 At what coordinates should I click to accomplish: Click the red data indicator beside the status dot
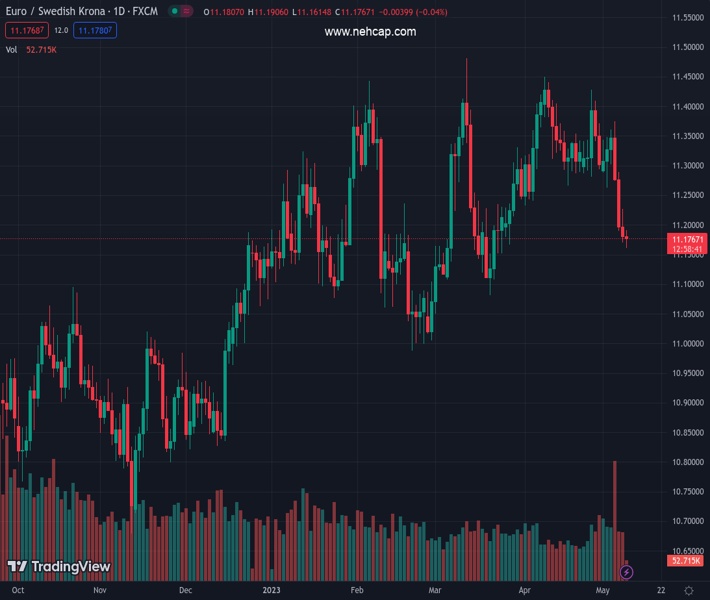tap(186, 11)
